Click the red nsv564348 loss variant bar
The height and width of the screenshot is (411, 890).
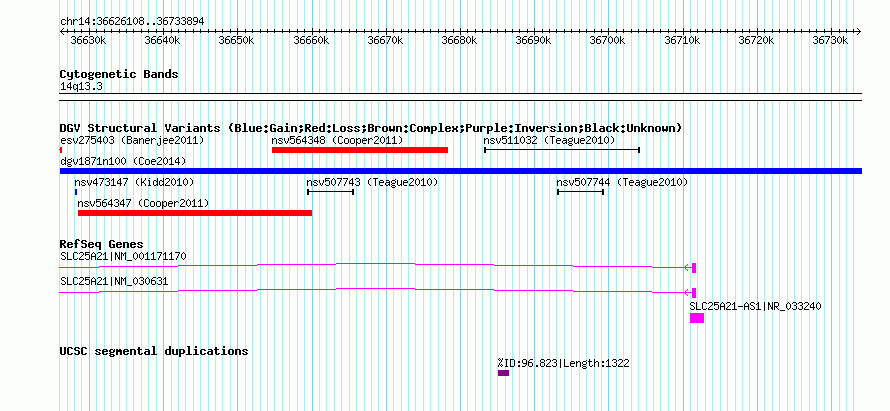coord(360,150)
